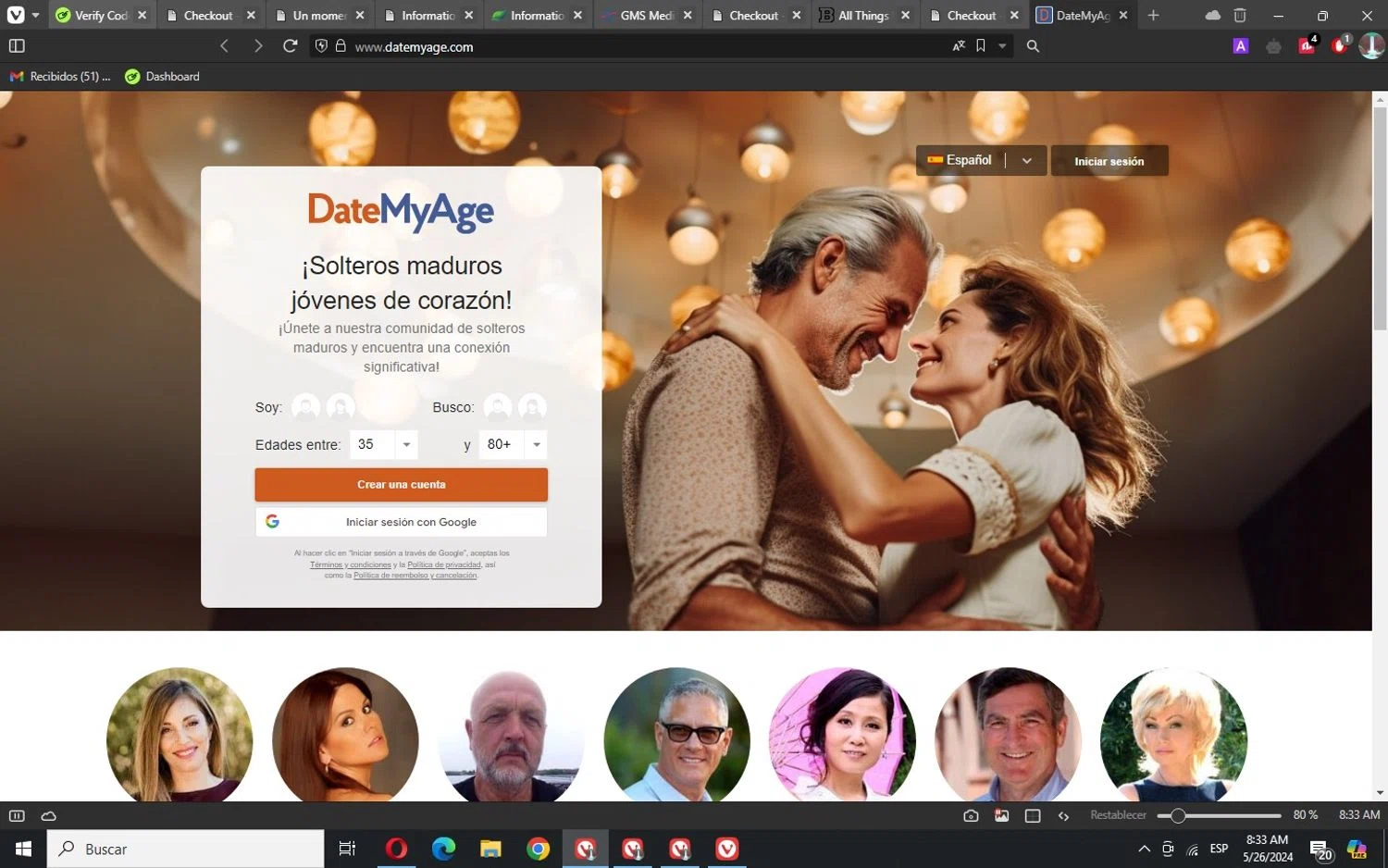This screenshot has height=868, width=1388.
Task: Open Microsoft Edge from the taskbar
Action: click(x=443, y=849)
